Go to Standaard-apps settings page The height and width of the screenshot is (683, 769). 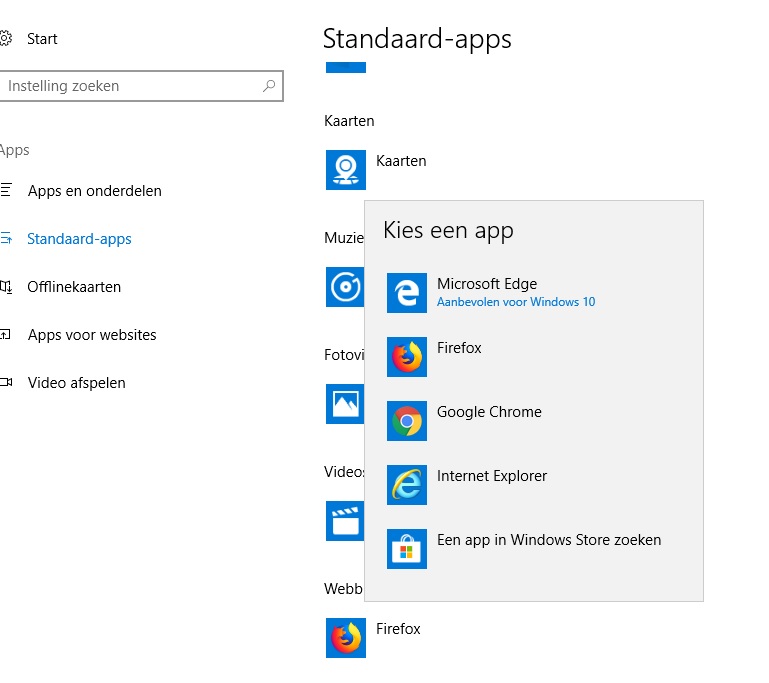(x=79, y=239)
